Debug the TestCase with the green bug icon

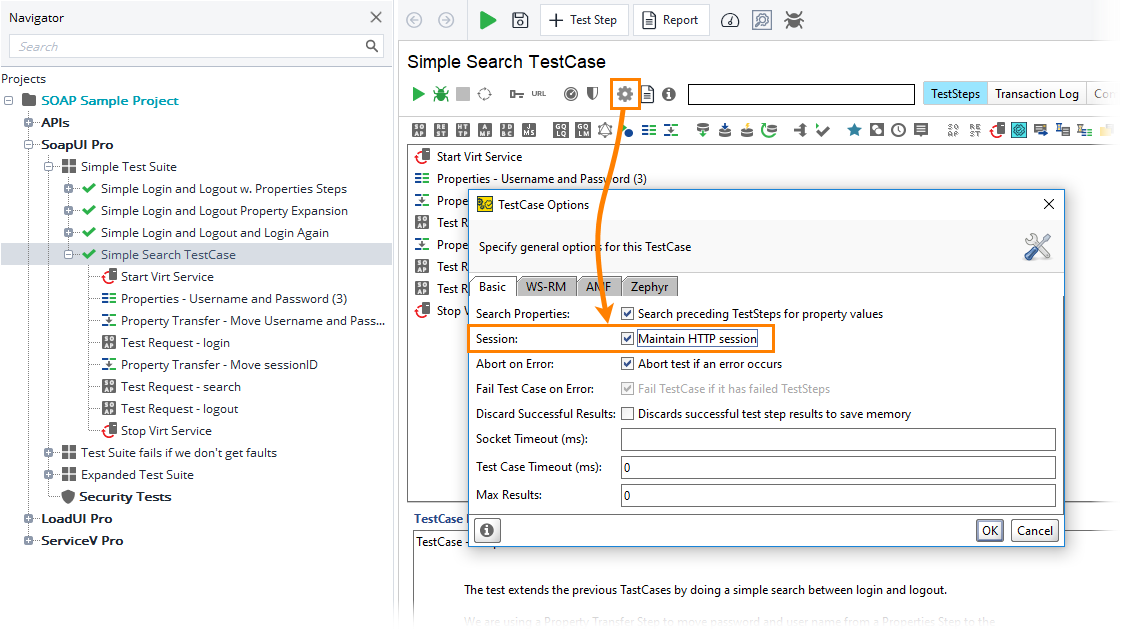click(440, 94)
